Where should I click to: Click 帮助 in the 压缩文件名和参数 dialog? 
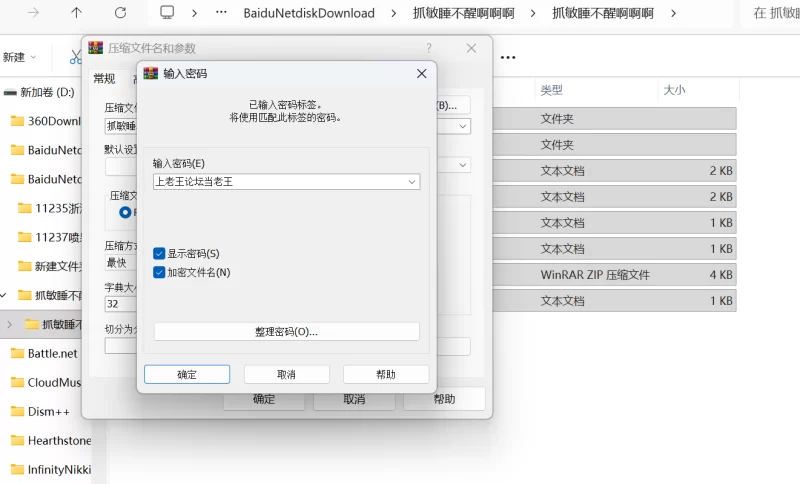pyautogui.click(x=444, y=399)
